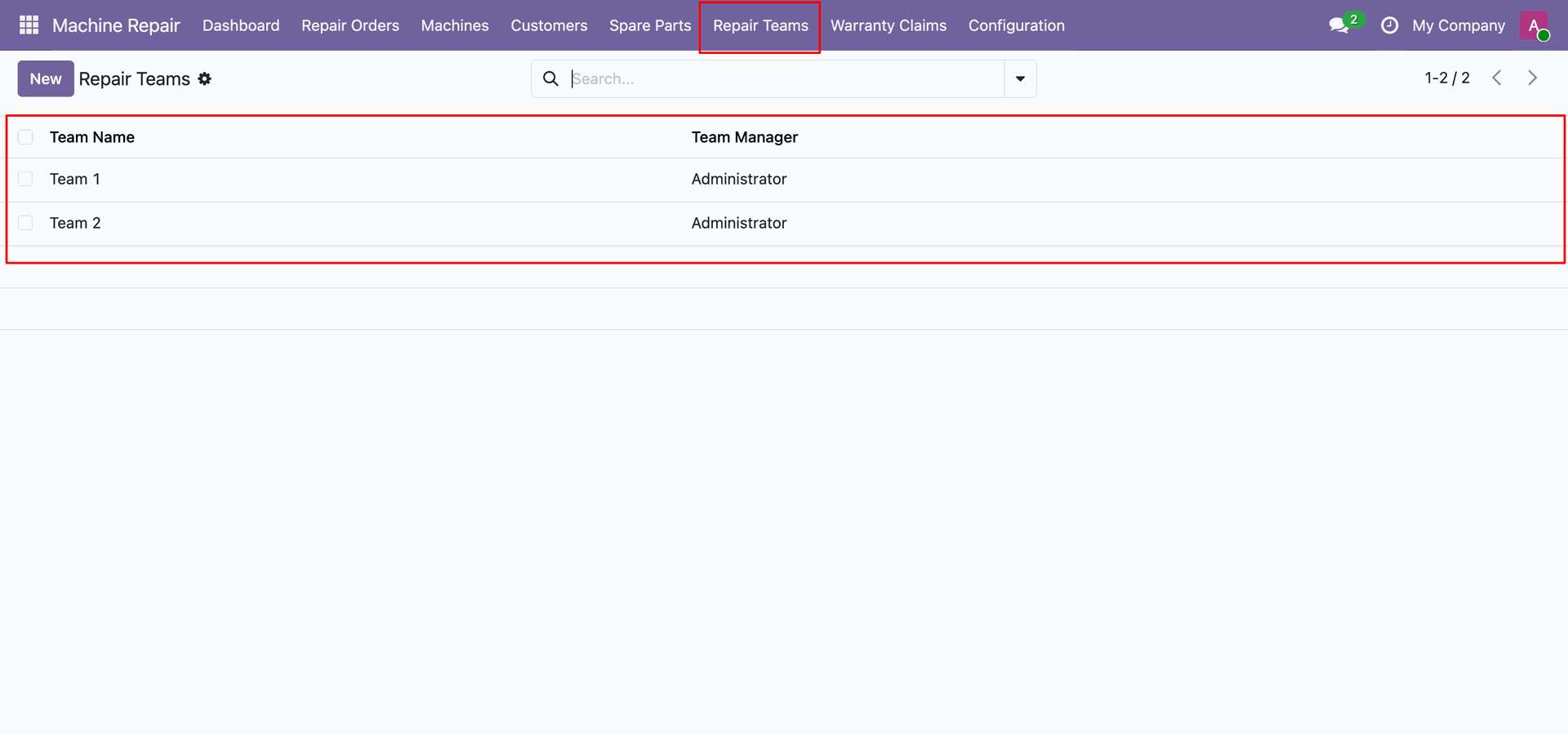The height and width of the screenshot is (735, 1568).
Task: Open the Customers menu
Action: pos(549,25)
